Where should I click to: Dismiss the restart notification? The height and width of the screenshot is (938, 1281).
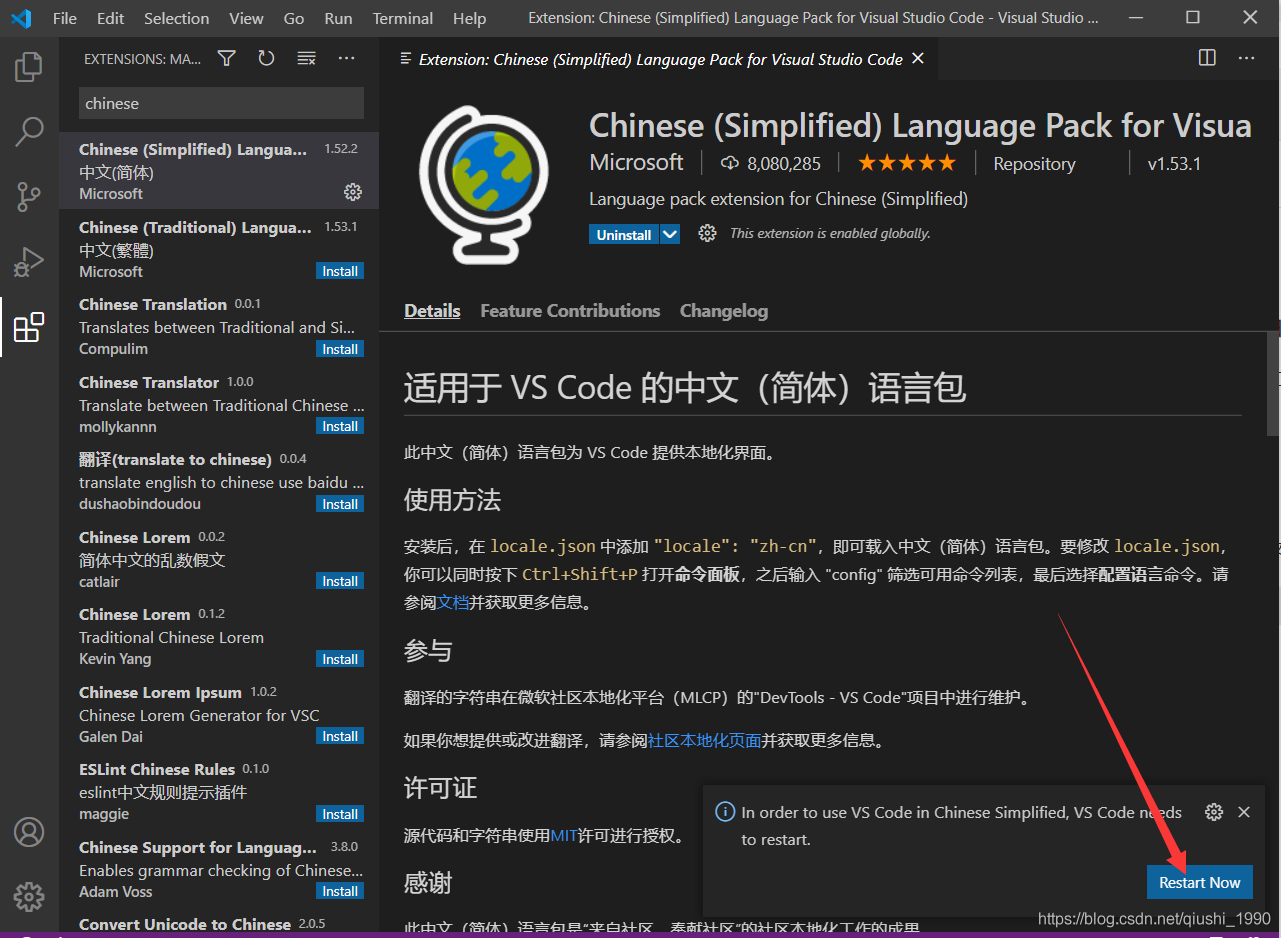point(1244,812)
